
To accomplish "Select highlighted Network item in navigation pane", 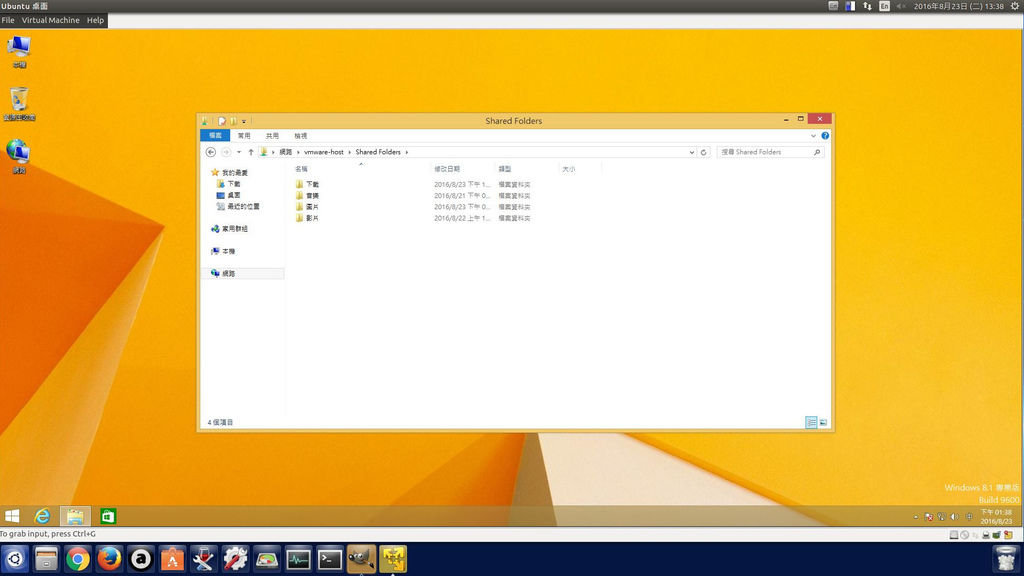I will coord(243,274).
